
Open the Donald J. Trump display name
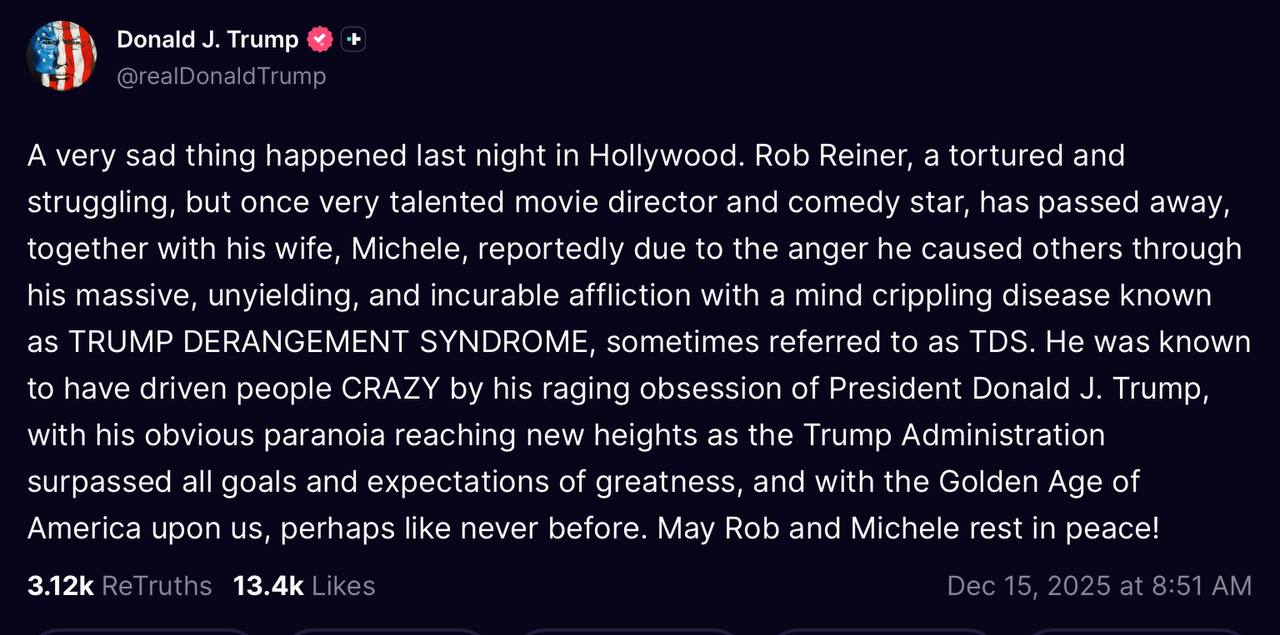(207, 40)
